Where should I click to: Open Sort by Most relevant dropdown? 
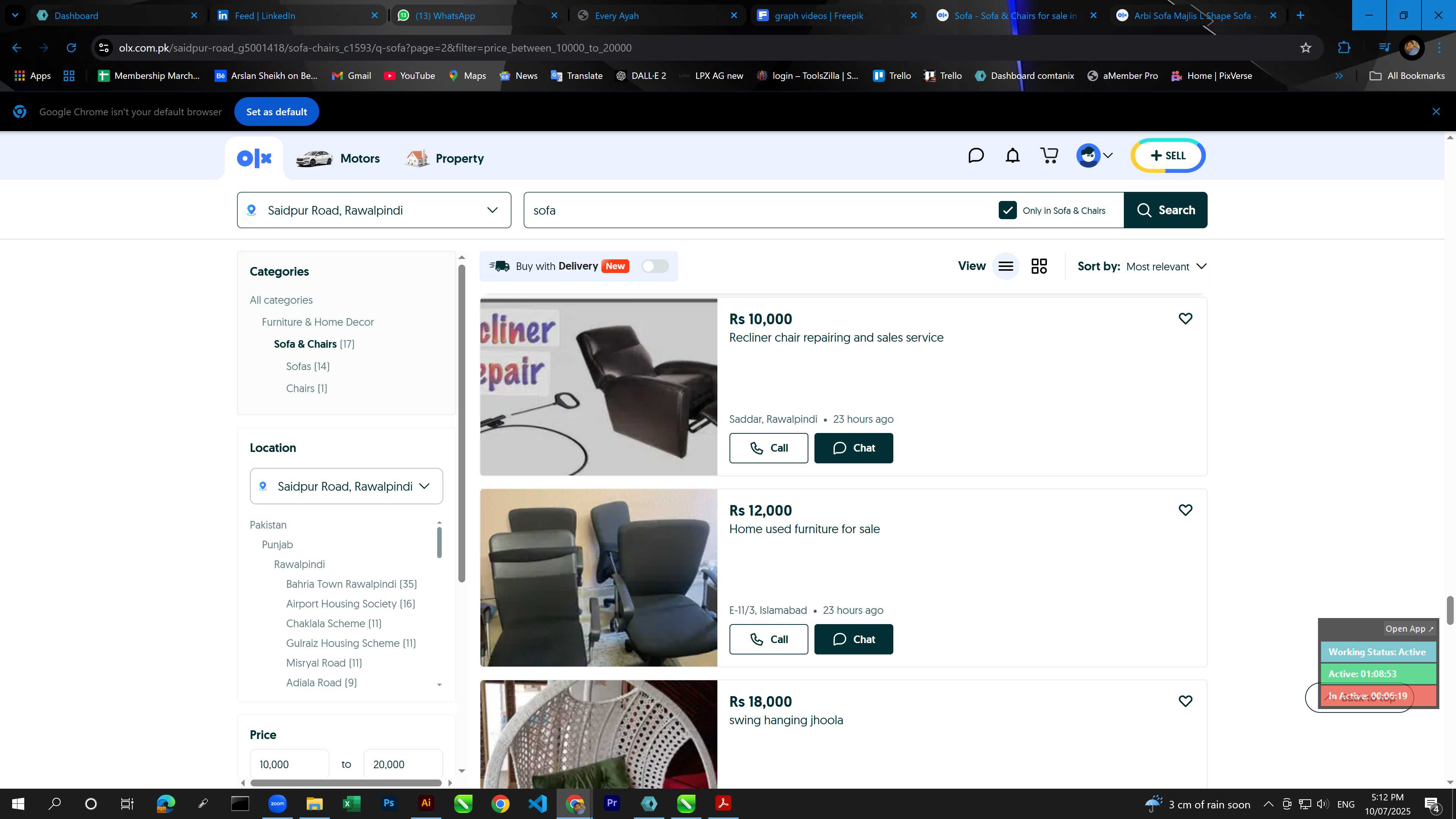(x=1166, y=267)
